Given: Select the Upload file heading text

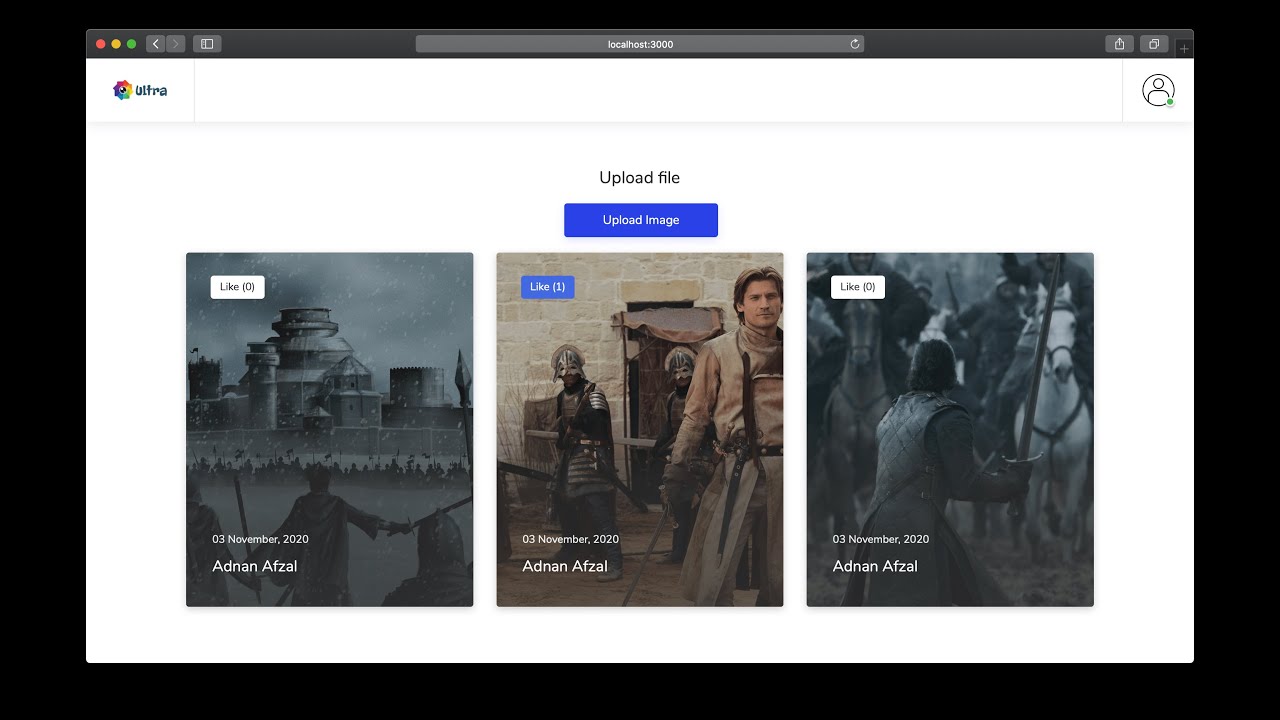Looking at the screenshot, I should point(640,178).
